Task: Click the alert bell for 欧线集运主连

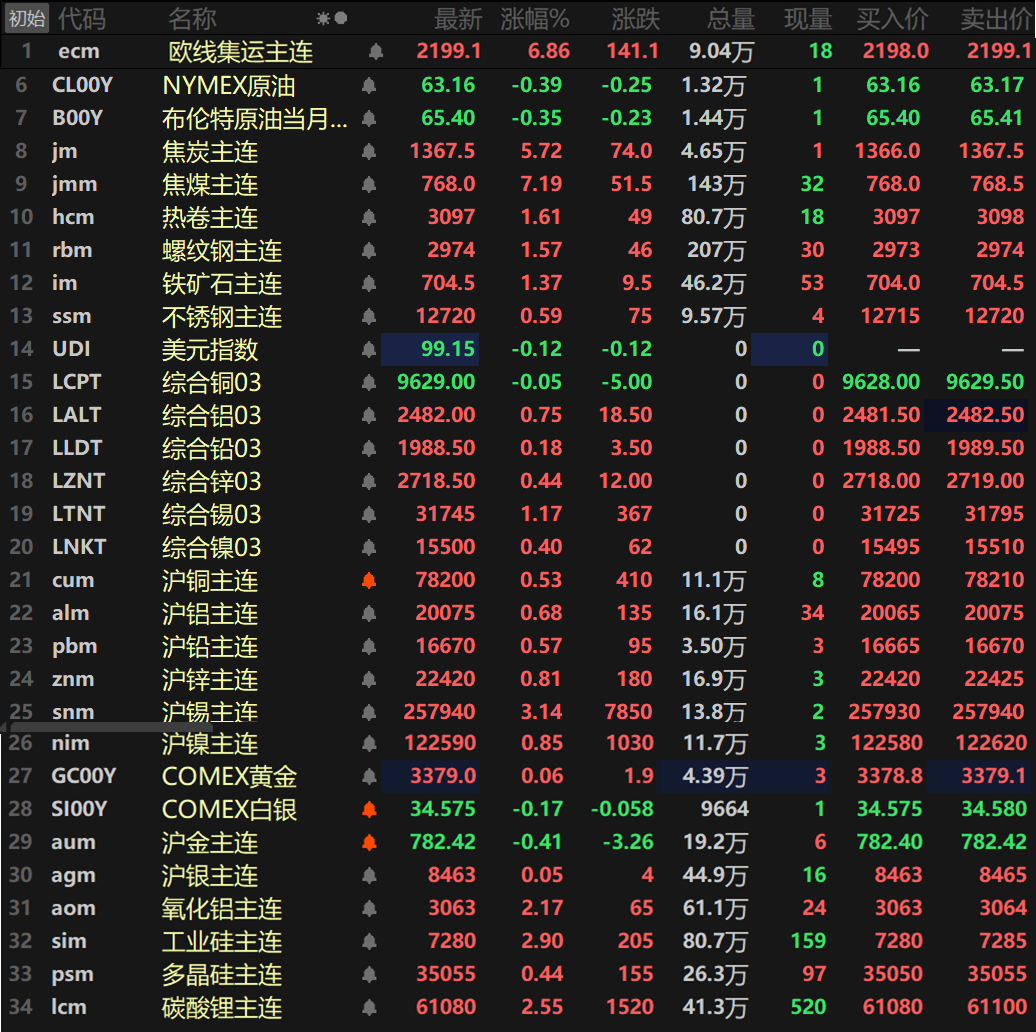Action: click(376, 52)
